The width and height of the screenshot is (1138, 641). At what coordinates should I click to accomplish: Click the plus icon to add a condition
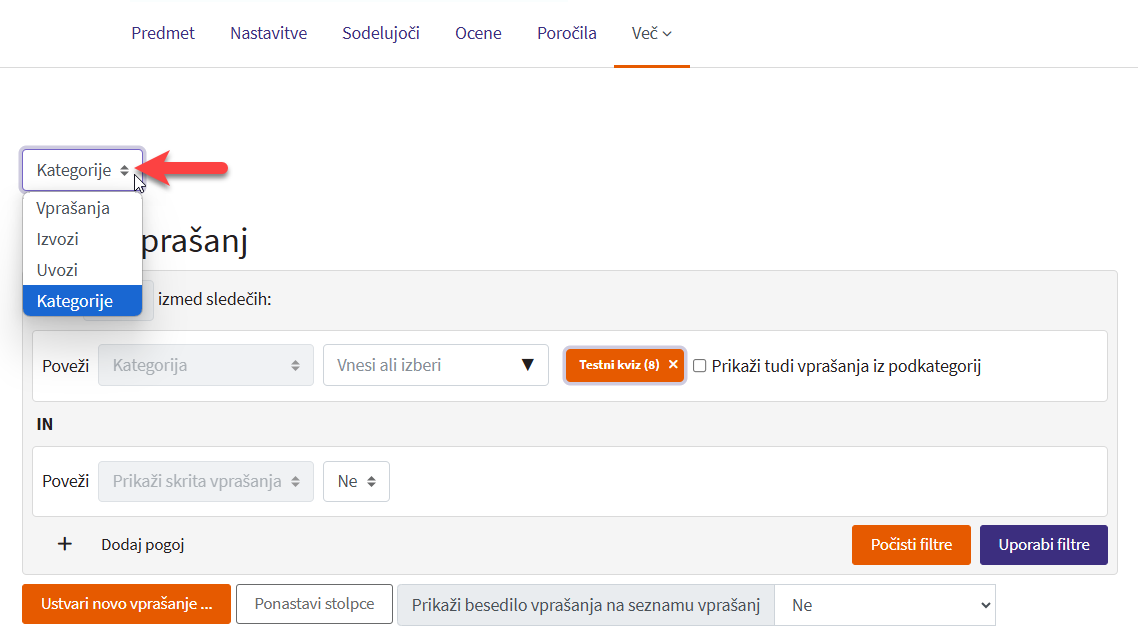[65, 544]
